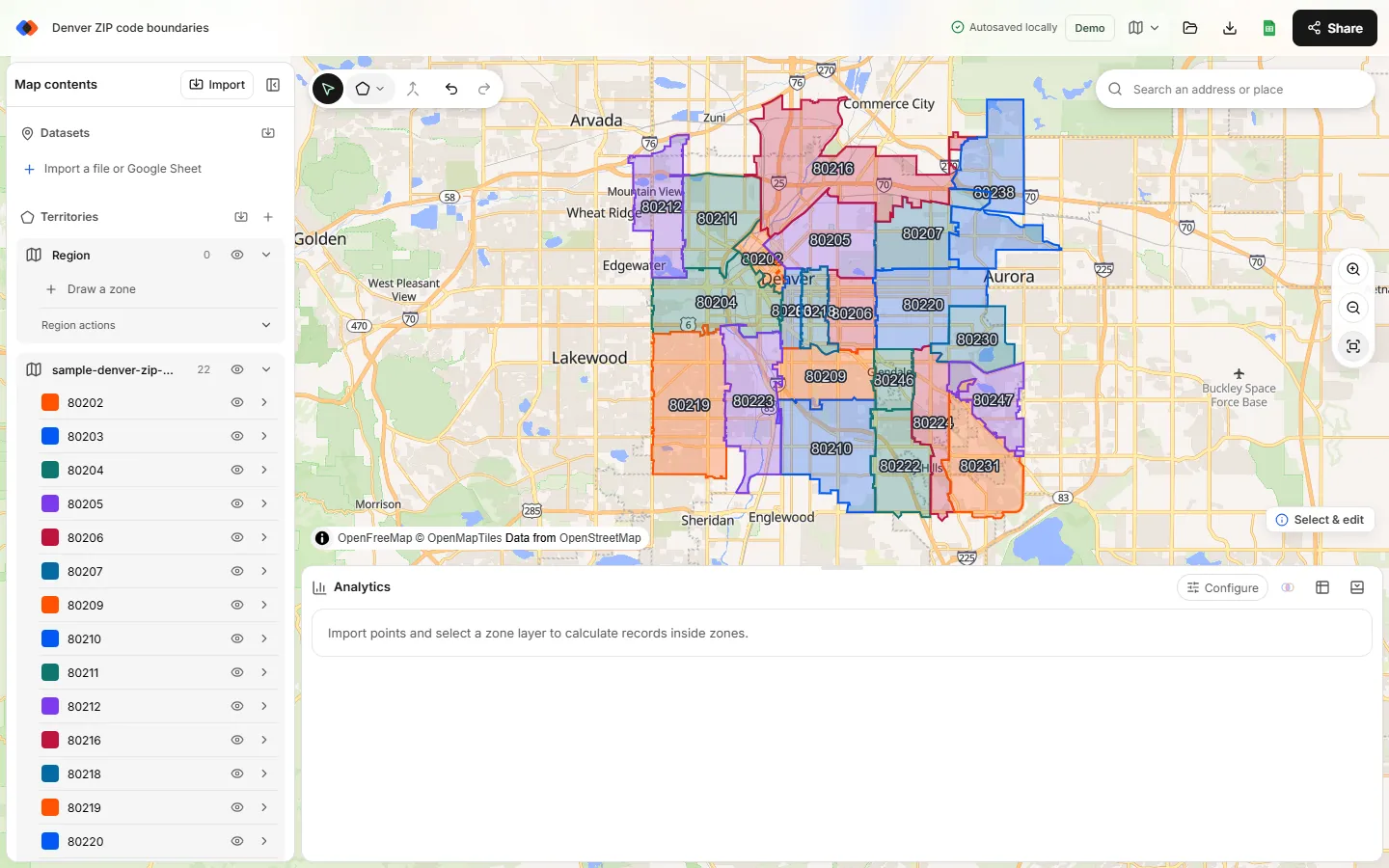This screenshot has width=1389, height=868.
Task: Expand details for zone 80203
Action: 264,436
